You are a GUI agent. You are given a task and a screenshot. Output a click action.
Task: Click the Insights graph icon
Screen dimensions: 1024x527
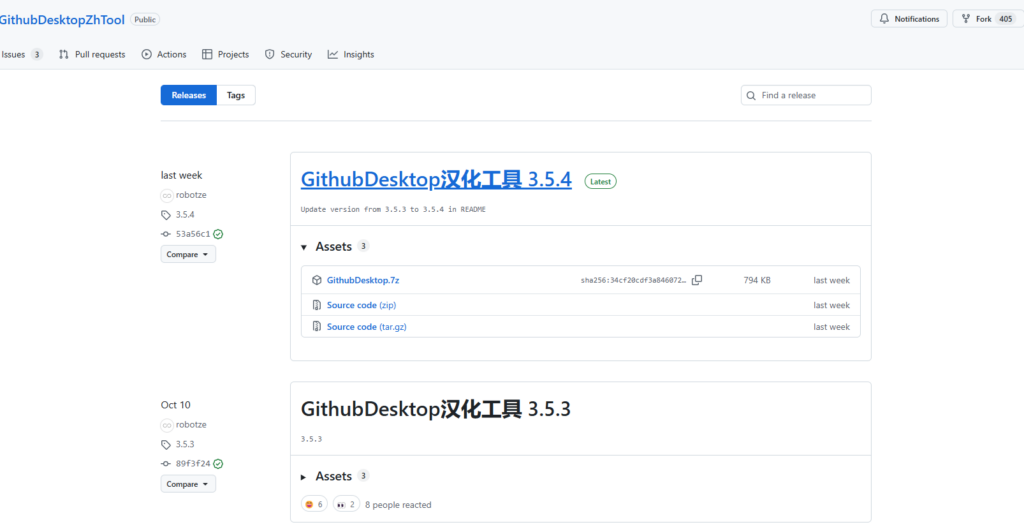[x=333, y=54]
